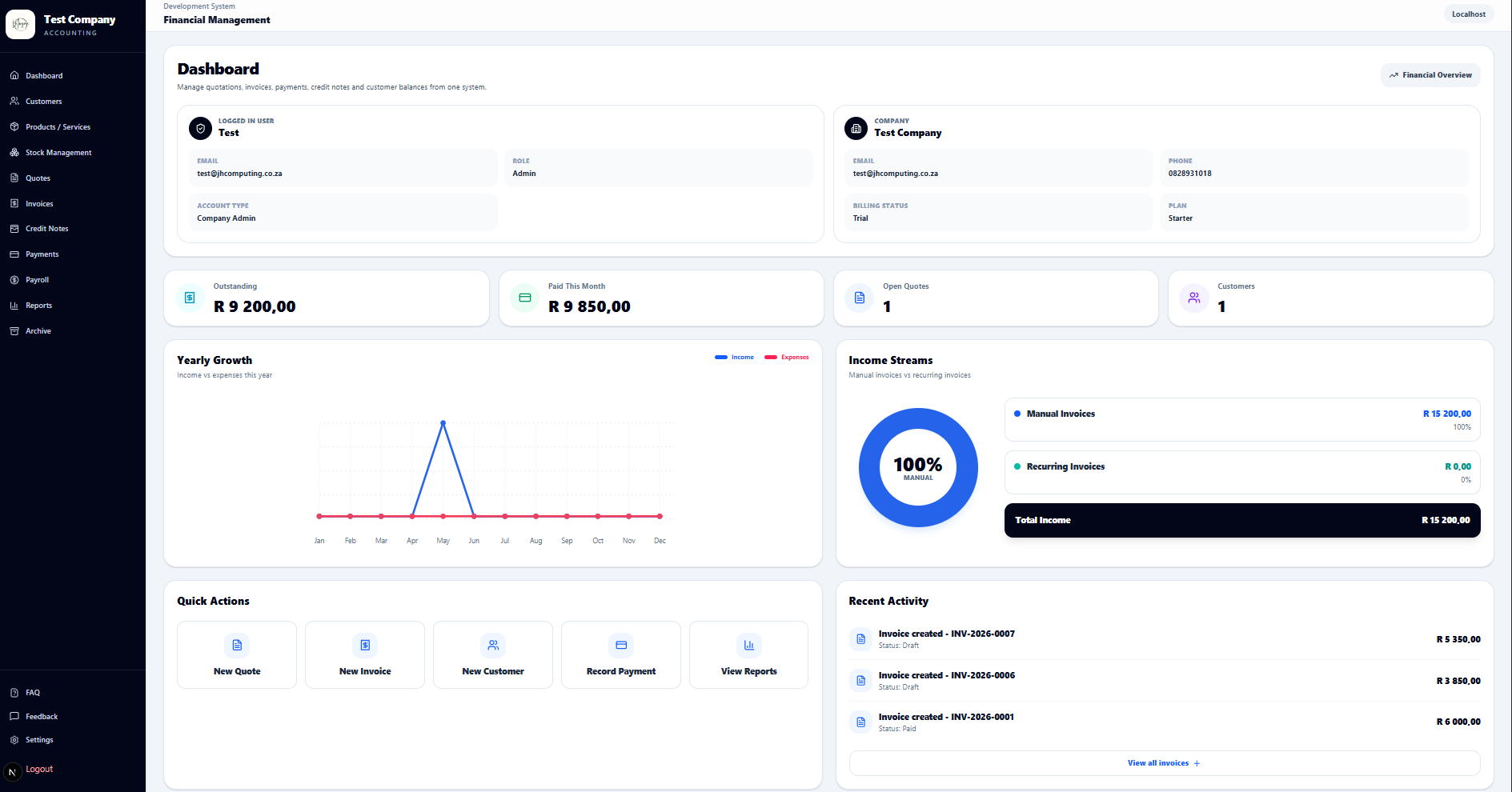
Task: Click the Feedback speech bubble icon
Action: coord(14,717)
